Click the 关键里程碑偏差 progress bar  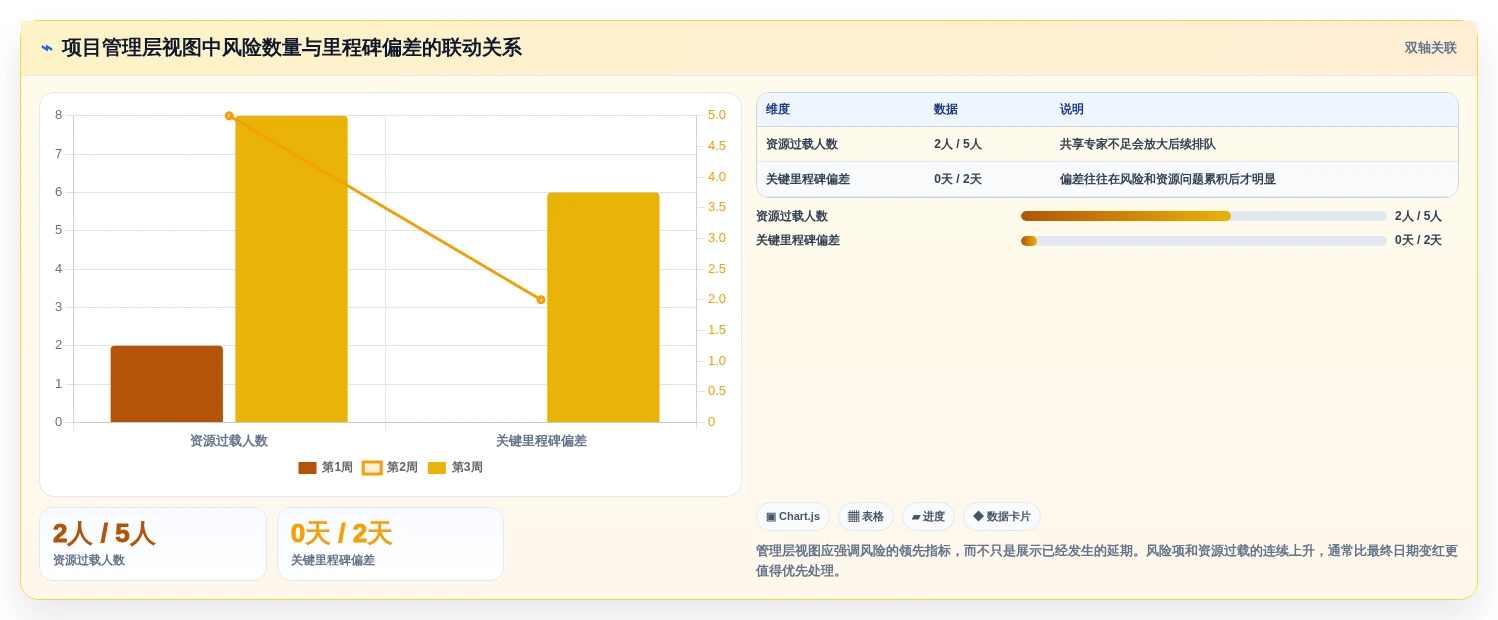(1204, 240)
